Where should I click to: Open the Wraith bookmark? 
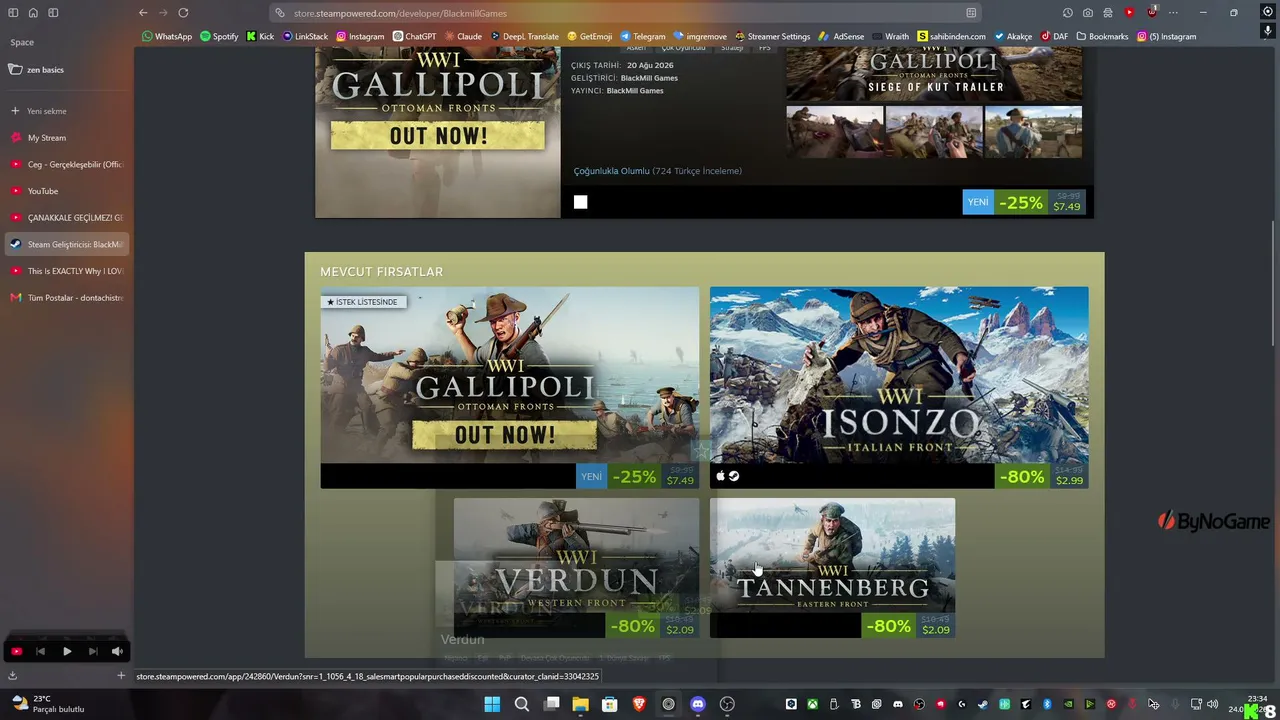(890, 36)
